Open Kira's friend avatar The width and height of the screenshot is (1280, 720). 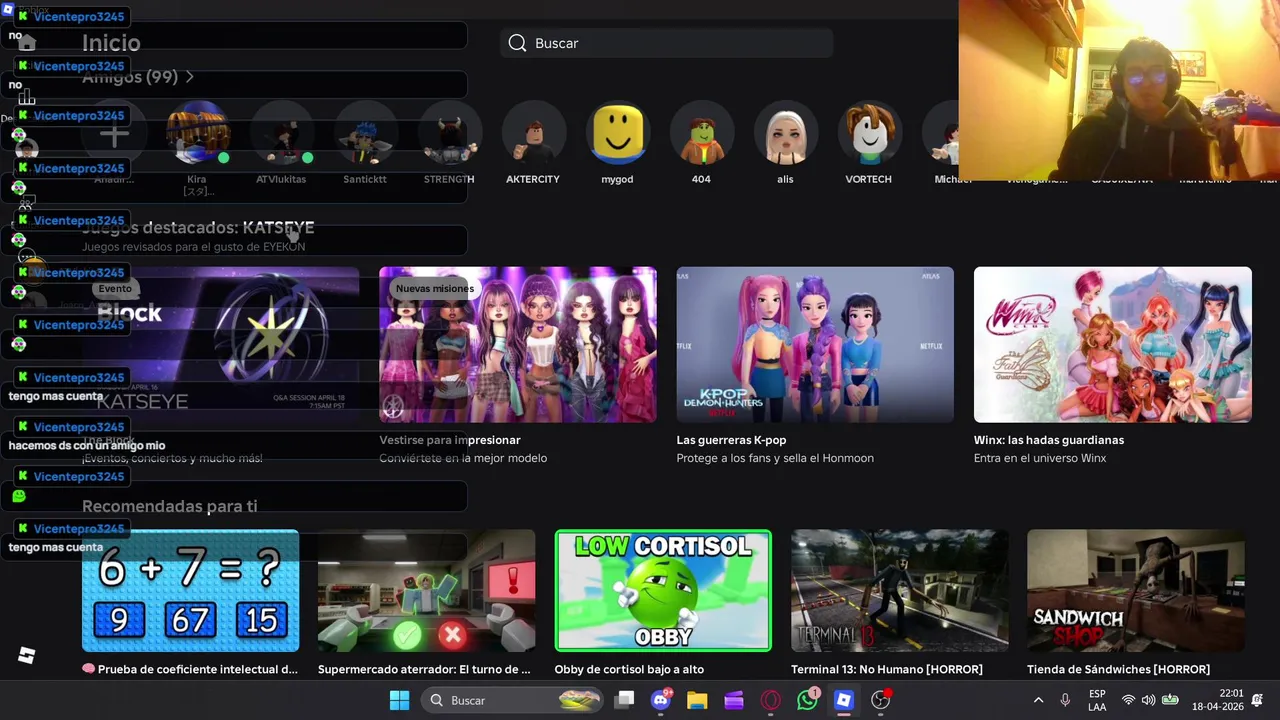tap(197, 135)
